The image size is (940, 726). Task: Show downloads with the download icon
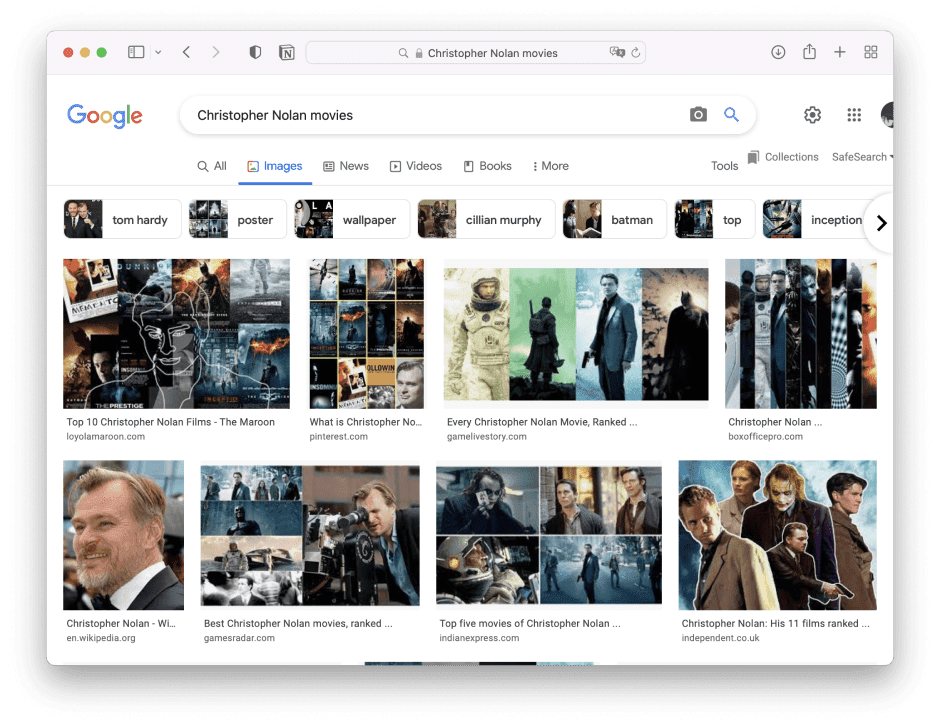click(x=778, y=52)
